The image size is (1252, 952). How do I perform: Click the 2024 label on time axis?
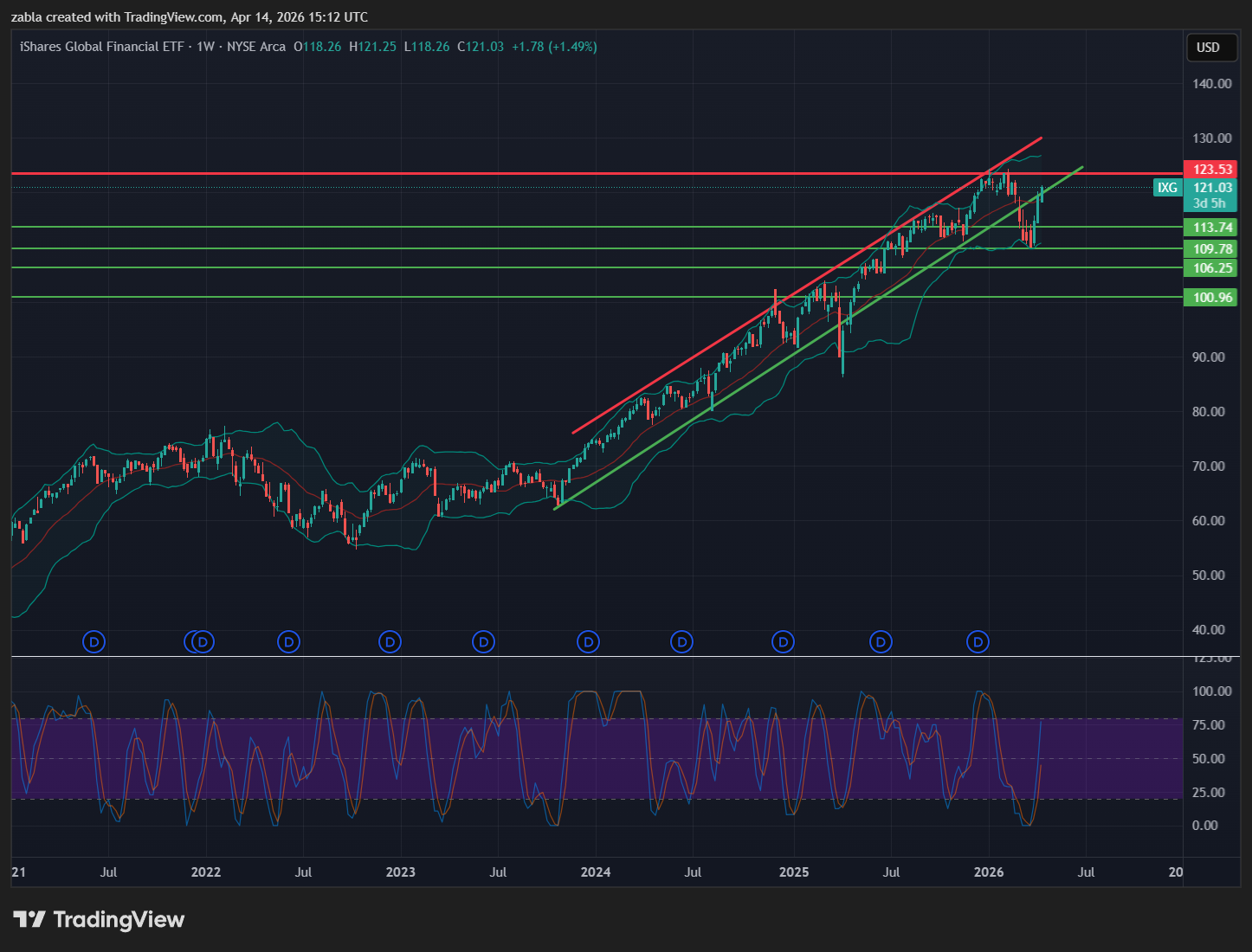coord(596,872)
